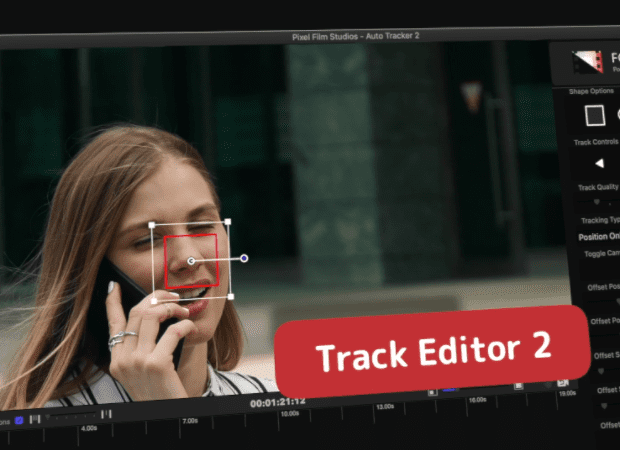The height and width of the screenshot is (450, 620).
Task: Click the small timeline zoom-out icon
Action: [x=35, y=419]
